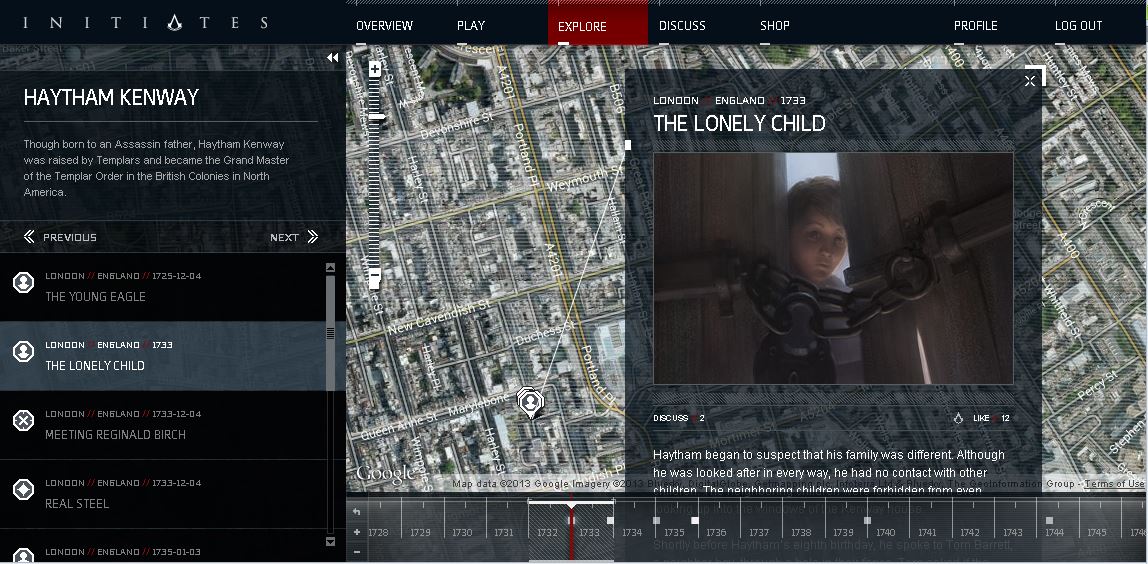Select The Young Eagle entry

click(x=162, y=286)
